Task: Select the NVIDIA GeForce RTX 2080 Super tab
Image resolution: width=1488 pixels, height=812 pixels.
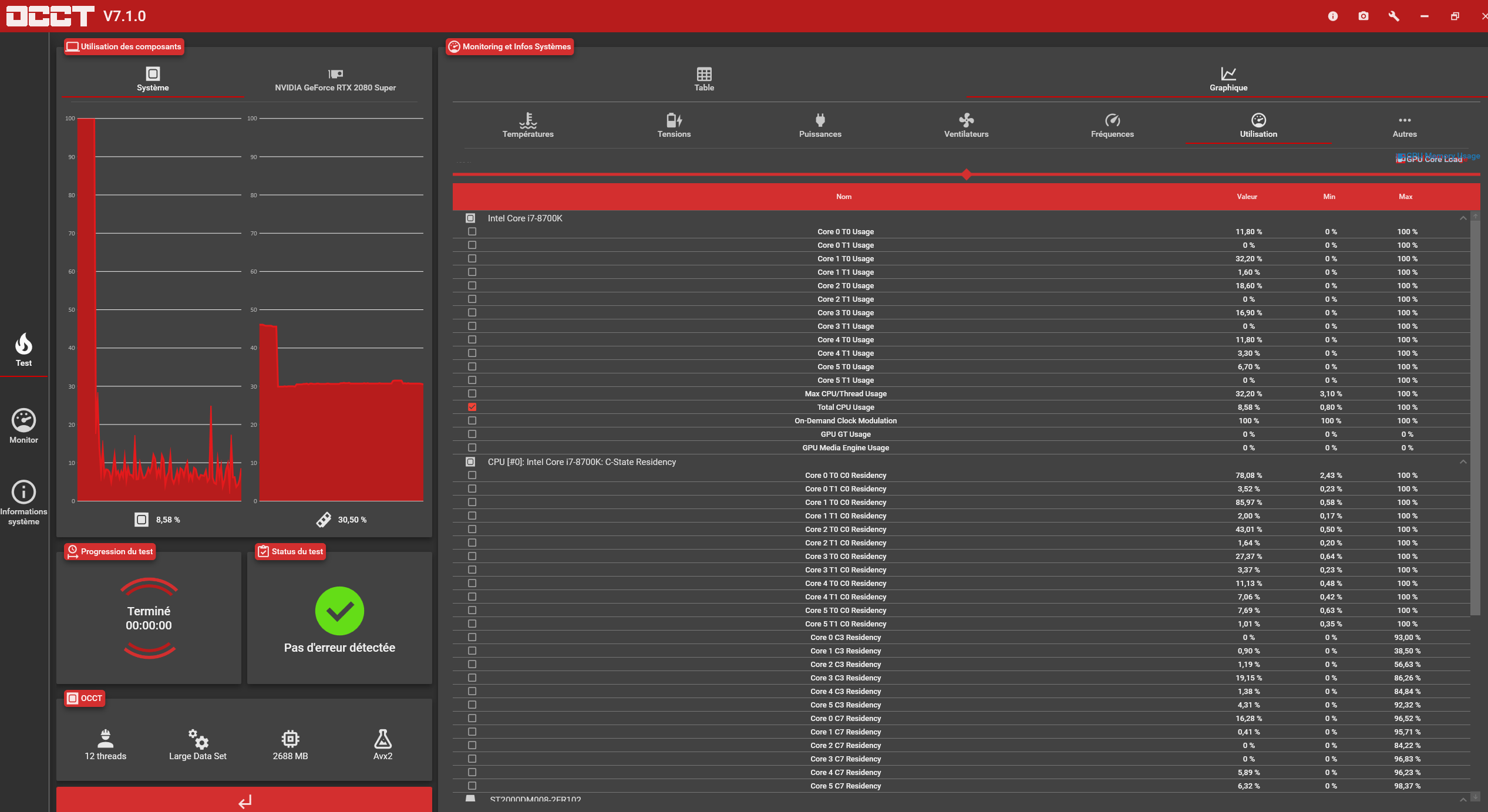Action: pyautogui.click(x=335, y=79)
